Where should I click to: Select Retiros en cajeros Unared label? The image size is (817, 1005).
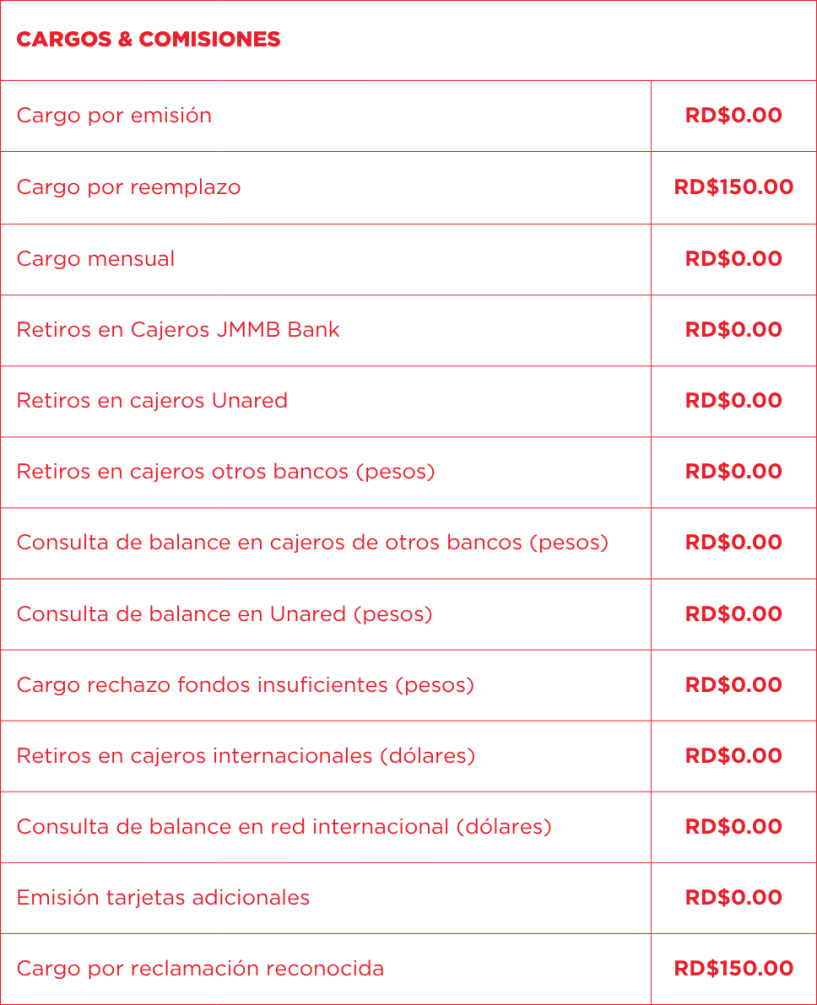pyautogui.click(x=152, y=401)
